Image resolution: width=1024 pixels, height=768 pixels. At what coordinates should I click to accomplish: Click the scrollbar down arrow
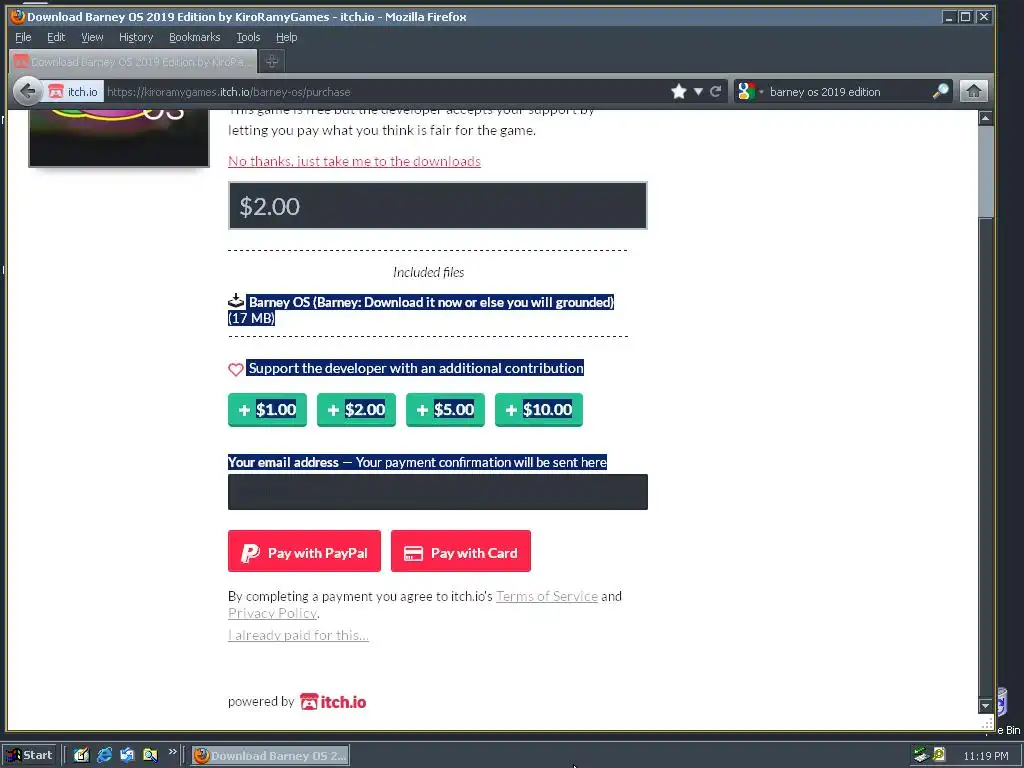986,706
